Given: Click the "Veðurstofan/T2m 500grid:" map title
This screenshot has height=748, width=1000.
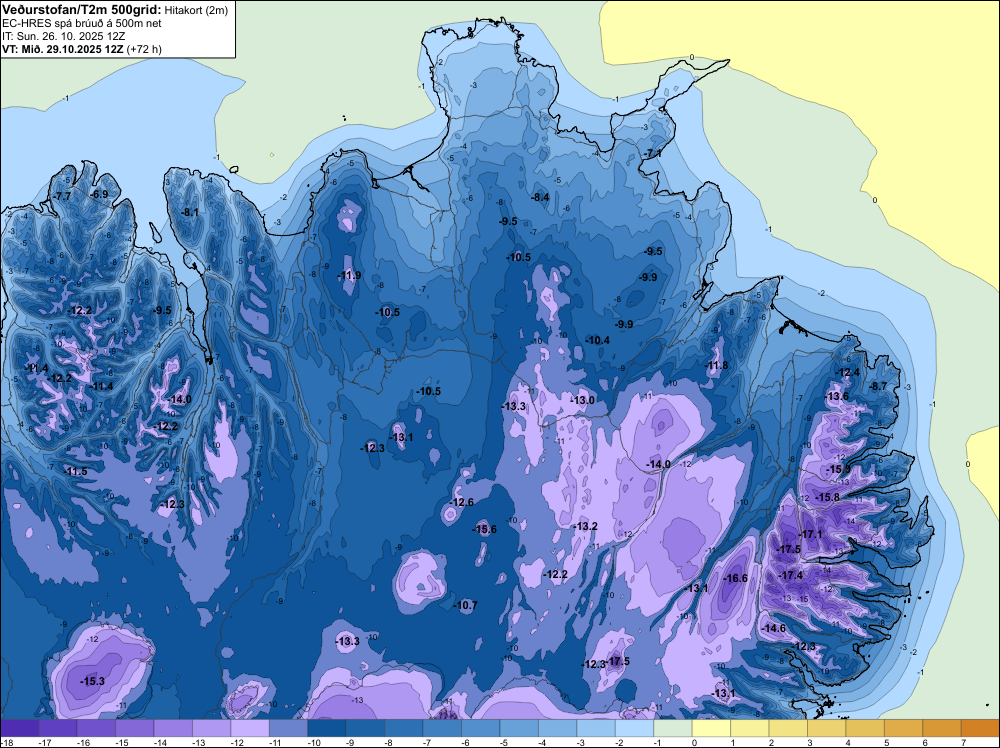Looking at the screenshot, I should pyautogui.click(x=82, y=9).
